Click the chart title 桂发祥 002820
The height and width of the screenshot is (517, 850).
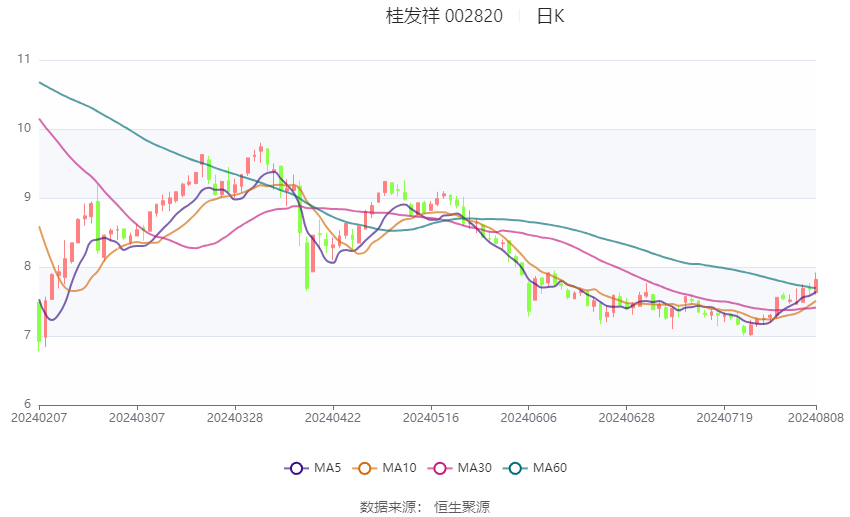click(x=445, y=16)
